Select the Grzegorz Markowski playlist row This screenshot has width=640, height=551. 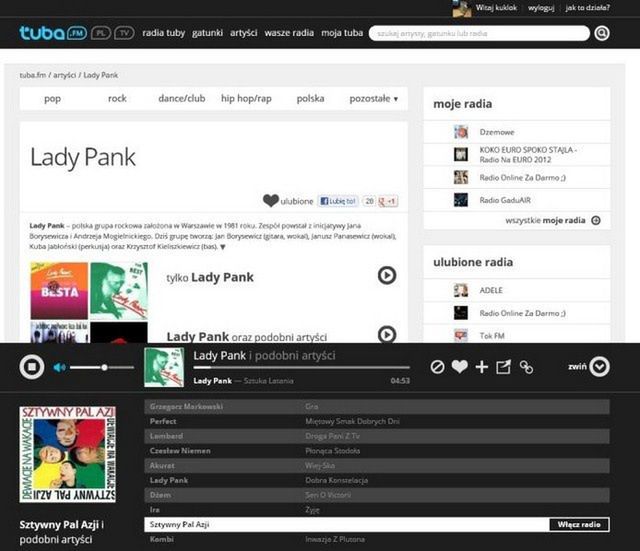coord(377,407)
